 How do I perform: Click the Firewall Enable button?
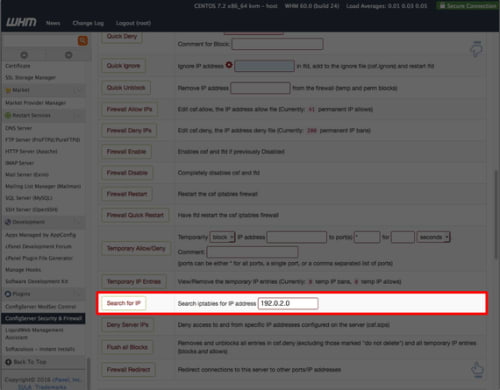click(x=126, y=152)
